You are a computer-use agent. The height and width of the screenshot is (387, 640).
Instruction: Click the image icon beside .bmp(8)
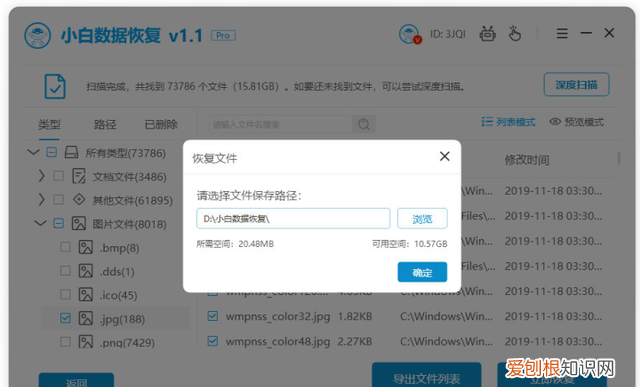tap(86, 247)
